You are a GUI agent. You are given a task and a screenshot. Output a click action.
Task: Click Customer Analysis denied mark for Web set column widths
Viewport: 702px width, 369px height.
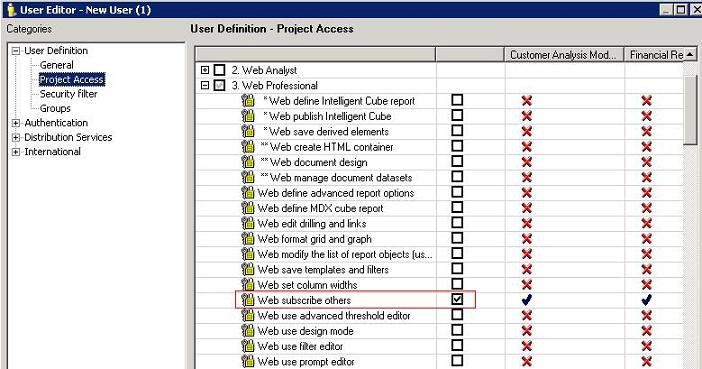(527, 284)
